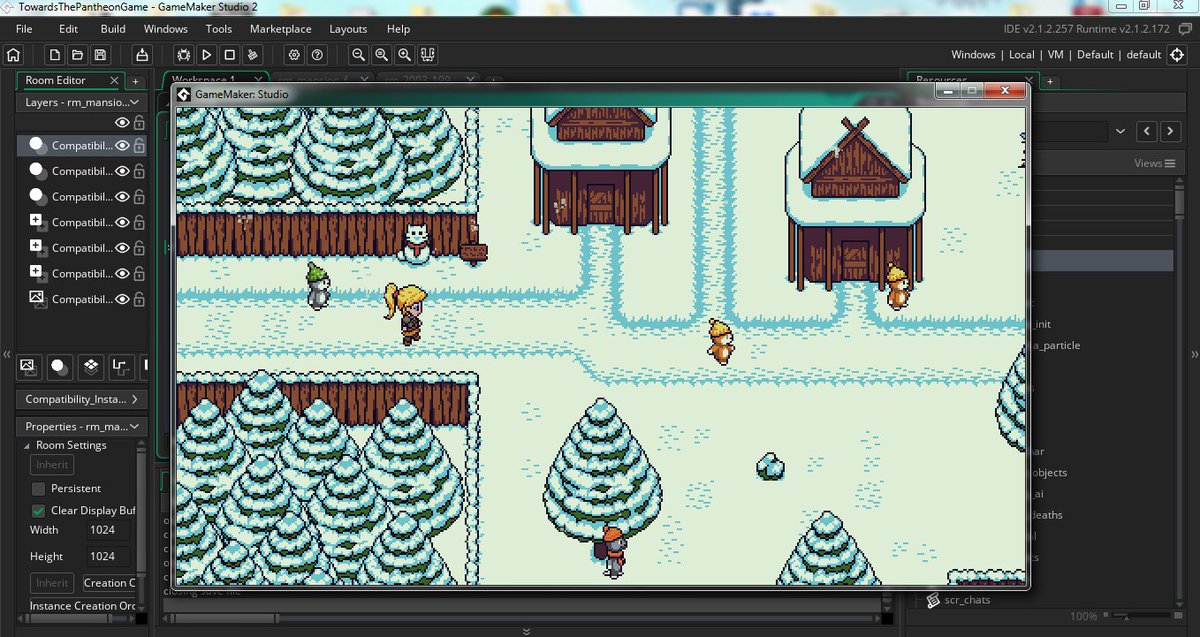Run the game with the play icon
Viewport: 1200px width, 637px height.
207,55
